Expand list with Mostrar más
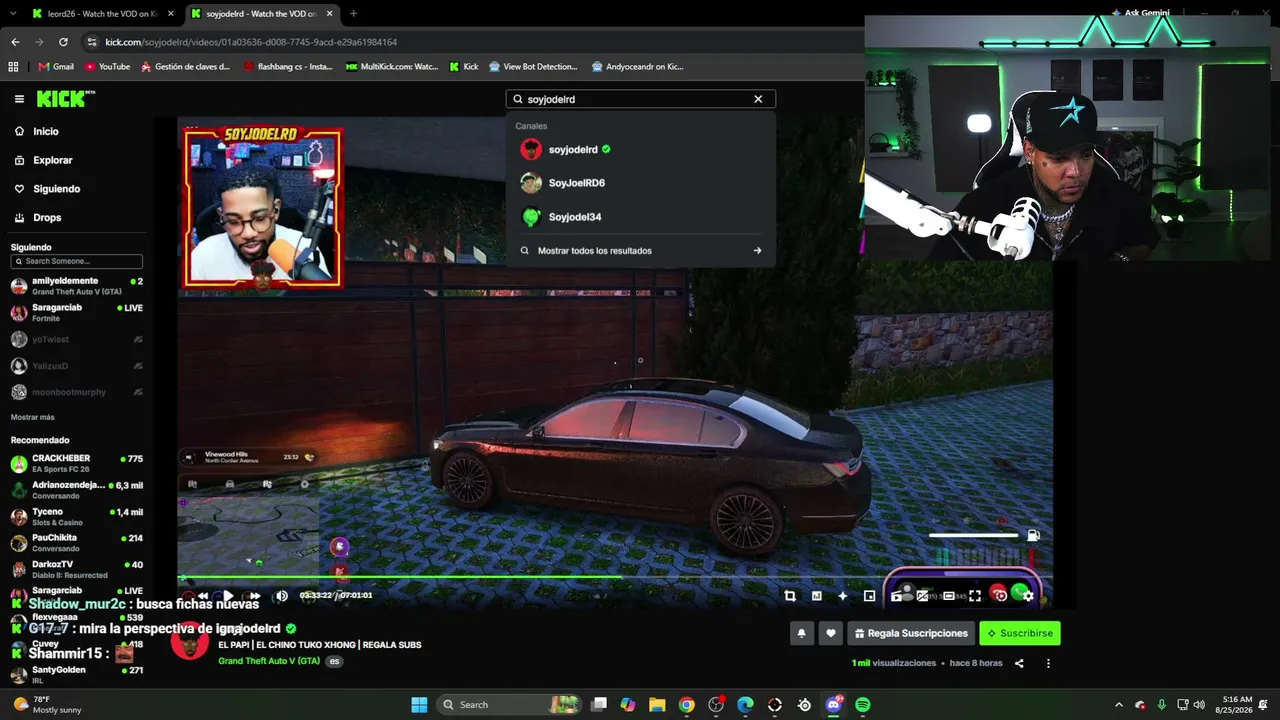Viewport: 1280px width, 720px height. pos(33,417)
